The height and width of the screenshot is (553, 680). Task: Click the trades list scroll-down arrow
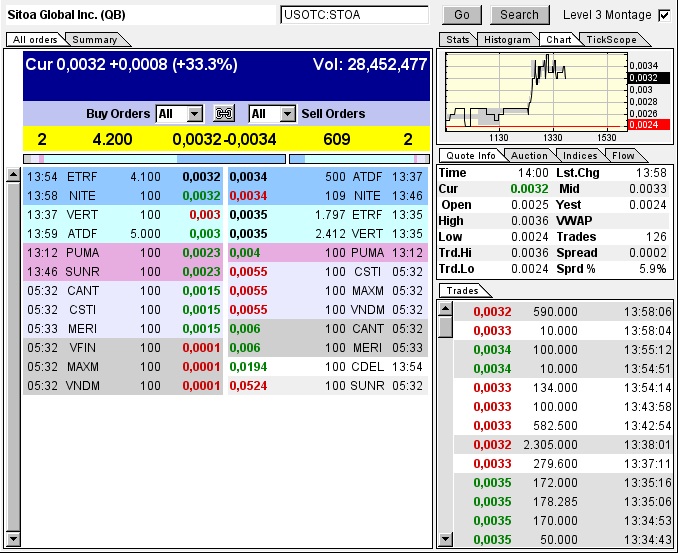[x=446, y=539]
